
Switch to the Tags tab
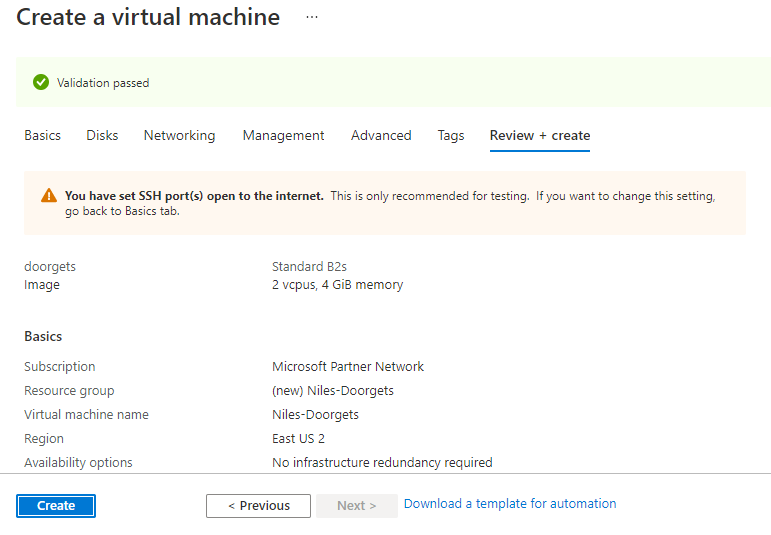(x=451, y=135)
